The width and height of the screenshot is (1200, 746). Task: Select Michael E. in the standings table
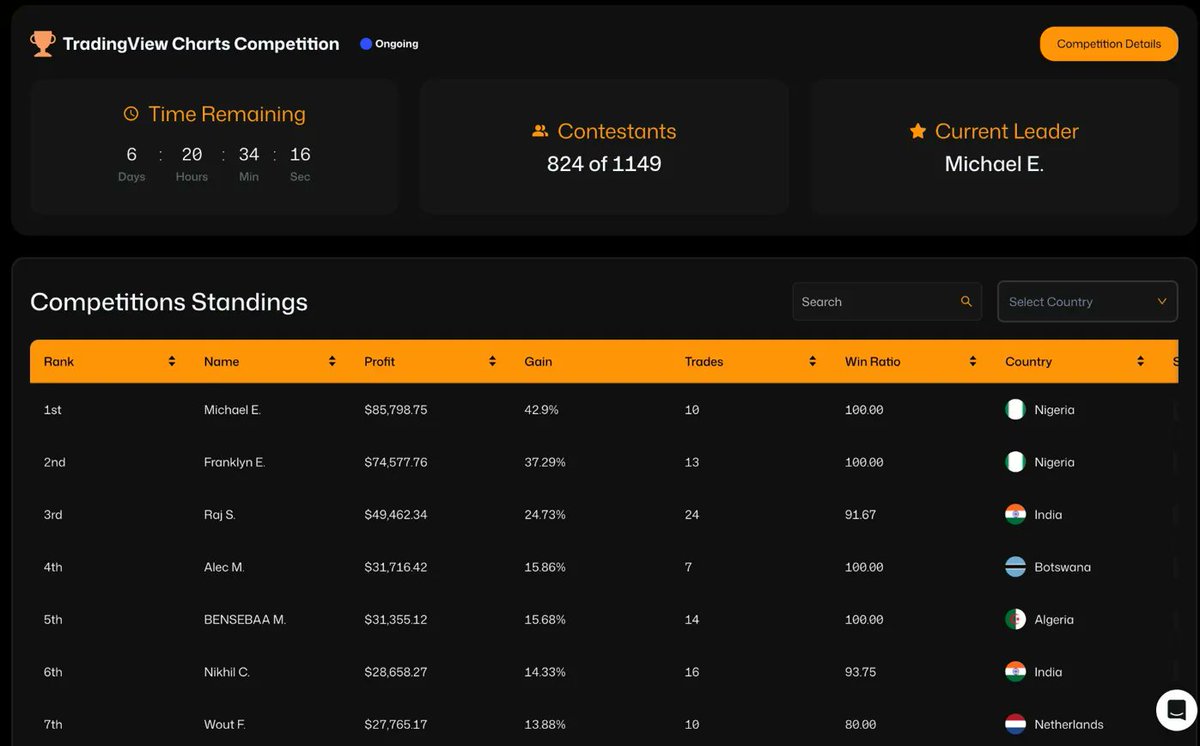(232, 410)
